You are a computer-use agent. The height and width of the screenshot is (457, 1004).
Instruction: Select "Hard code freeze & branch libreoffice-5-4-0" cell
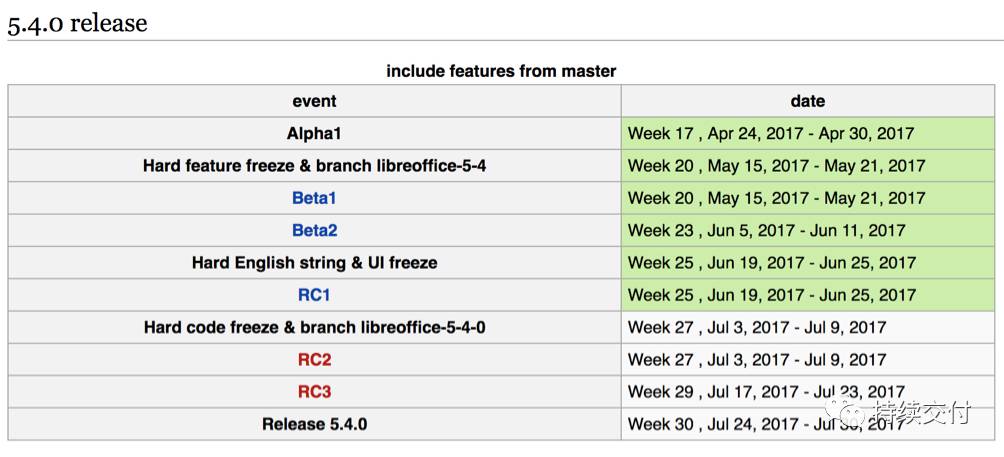pyautogui.click(x=314, y=327)
